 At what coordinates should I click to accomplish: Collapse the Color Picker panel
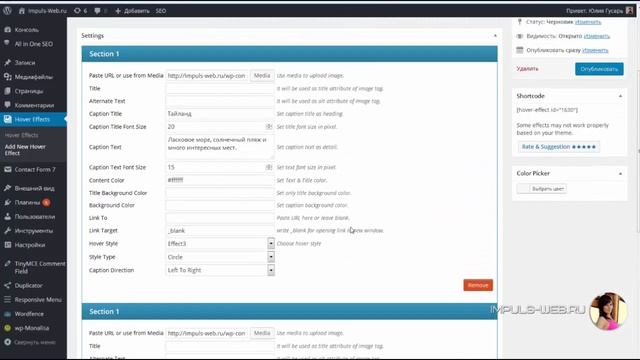point(620,173)
